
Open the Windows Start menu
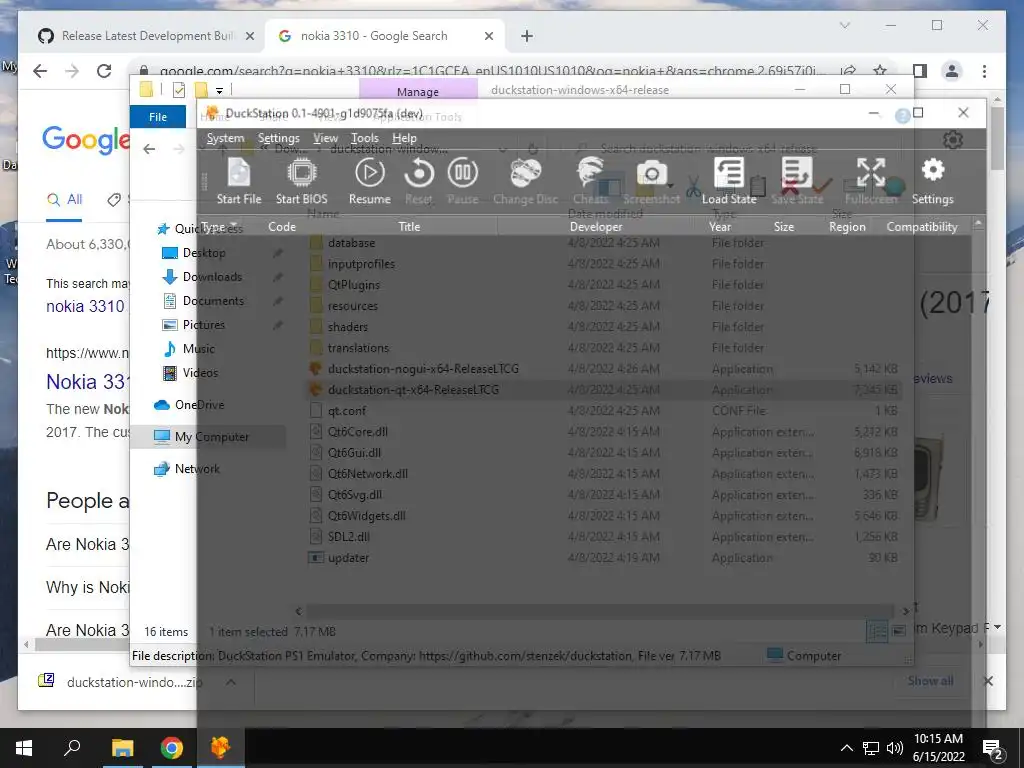click(x=24, y=748)
